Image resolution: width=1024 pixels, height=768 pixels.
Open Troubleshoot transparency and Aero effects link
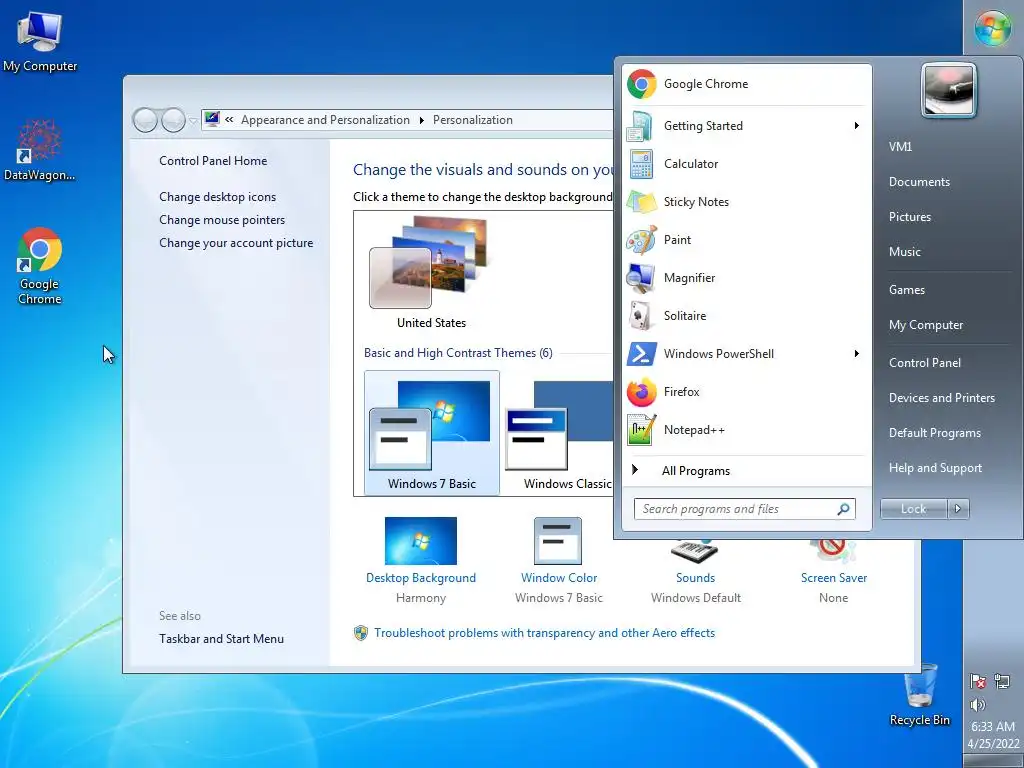tap(544, 633)
